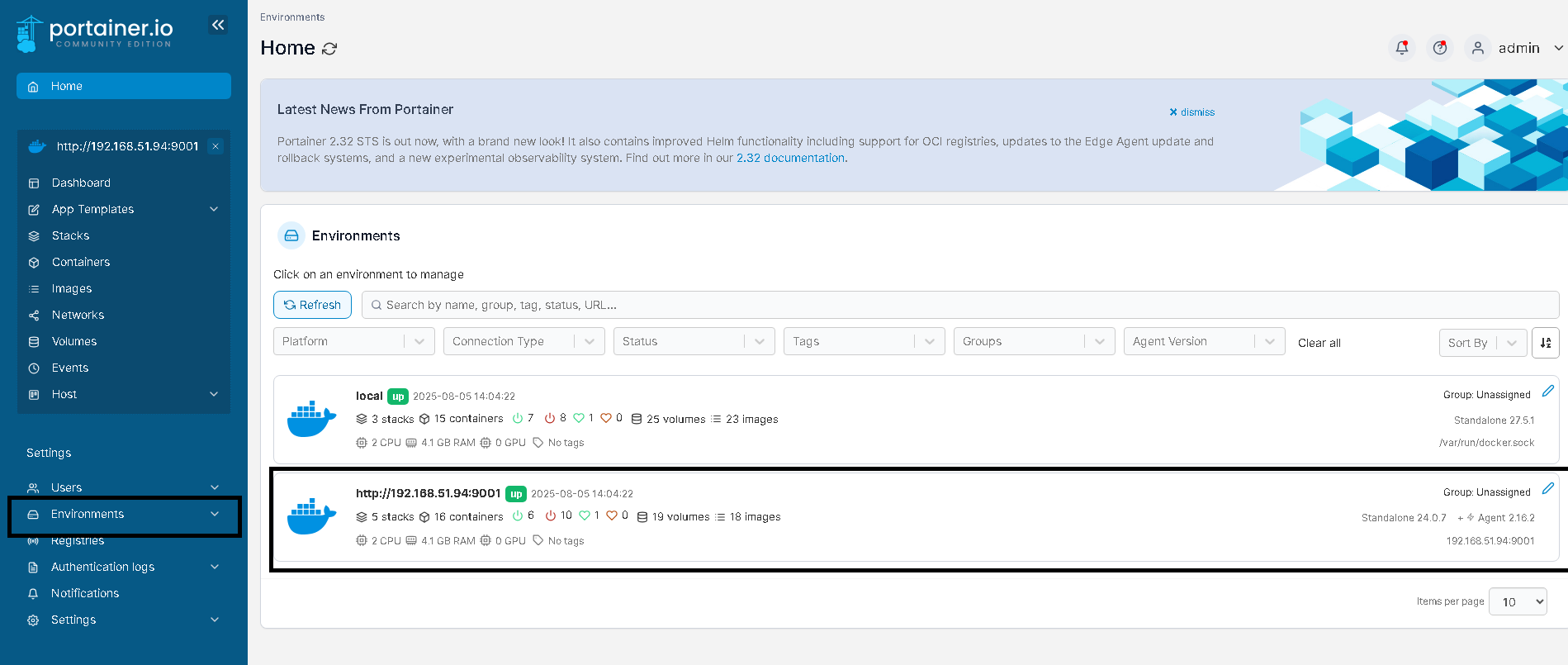Expand Users menu chevron

215,487
